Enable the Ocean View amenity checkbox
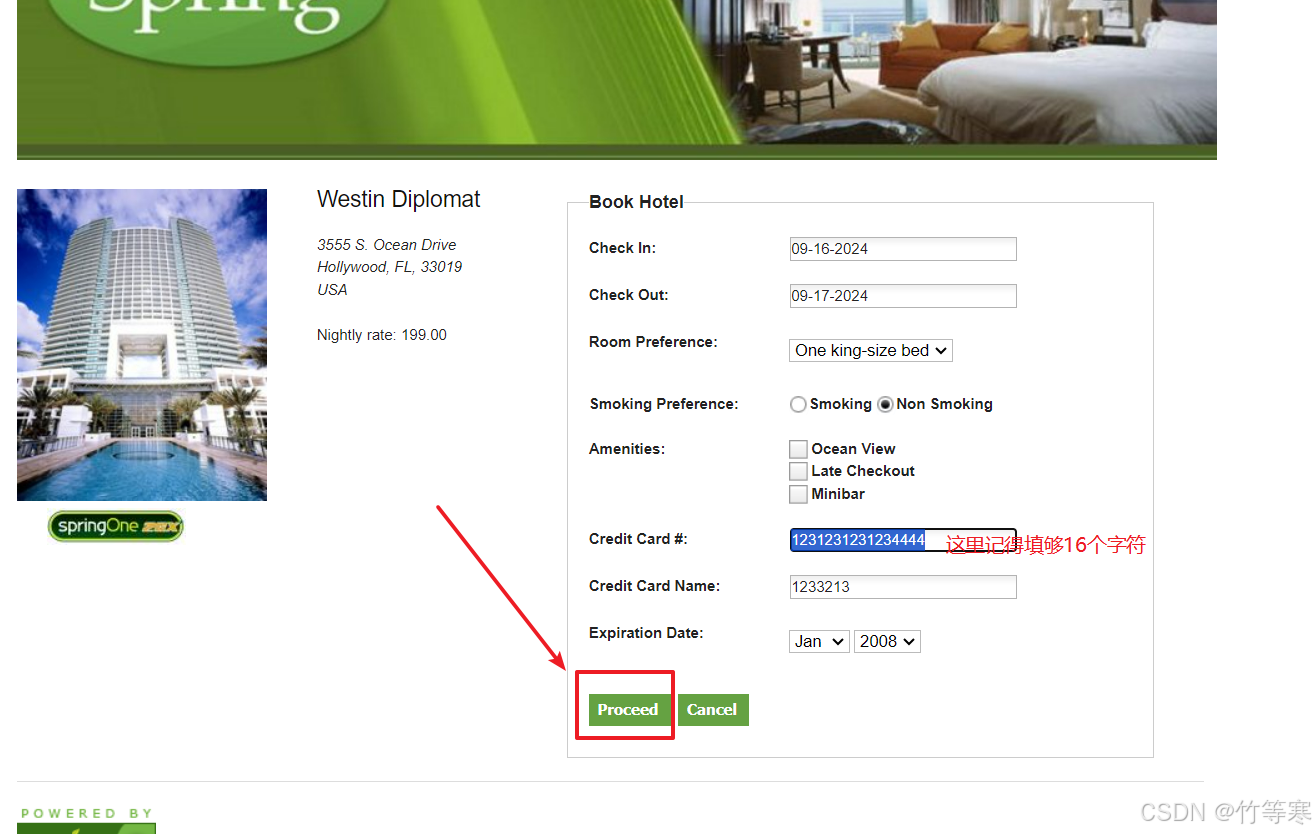The height and width of the screenshot is (834, 1316). point(798,449)
